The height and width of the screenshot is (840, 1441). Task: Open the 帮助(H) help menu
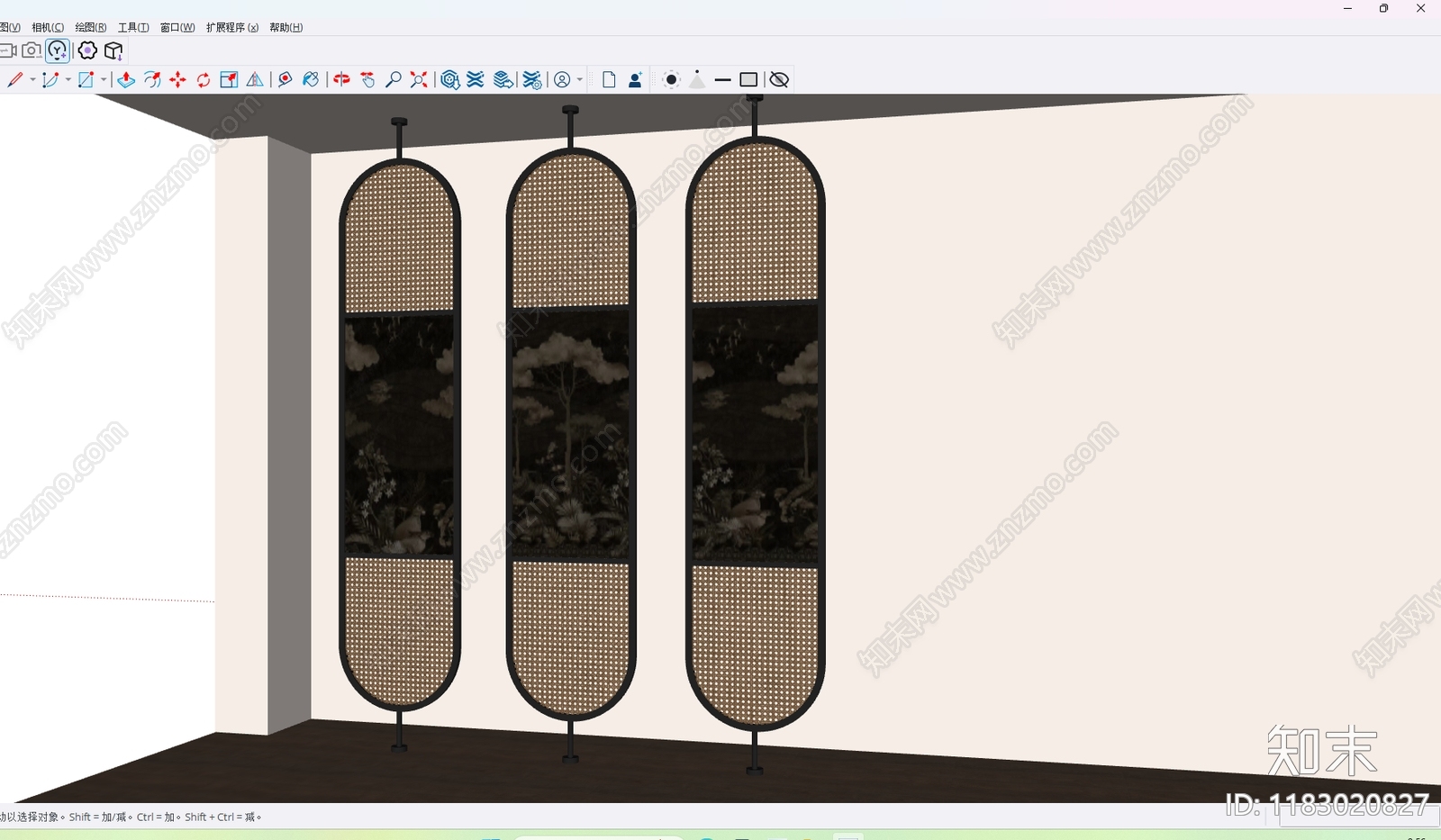click(286, 27)
